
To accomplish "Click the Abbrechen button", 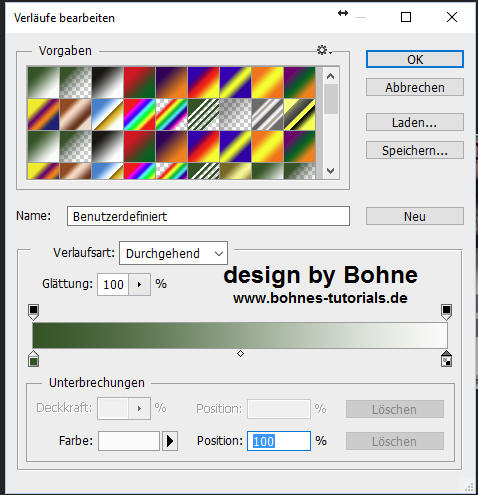I will tap(415, 87).
